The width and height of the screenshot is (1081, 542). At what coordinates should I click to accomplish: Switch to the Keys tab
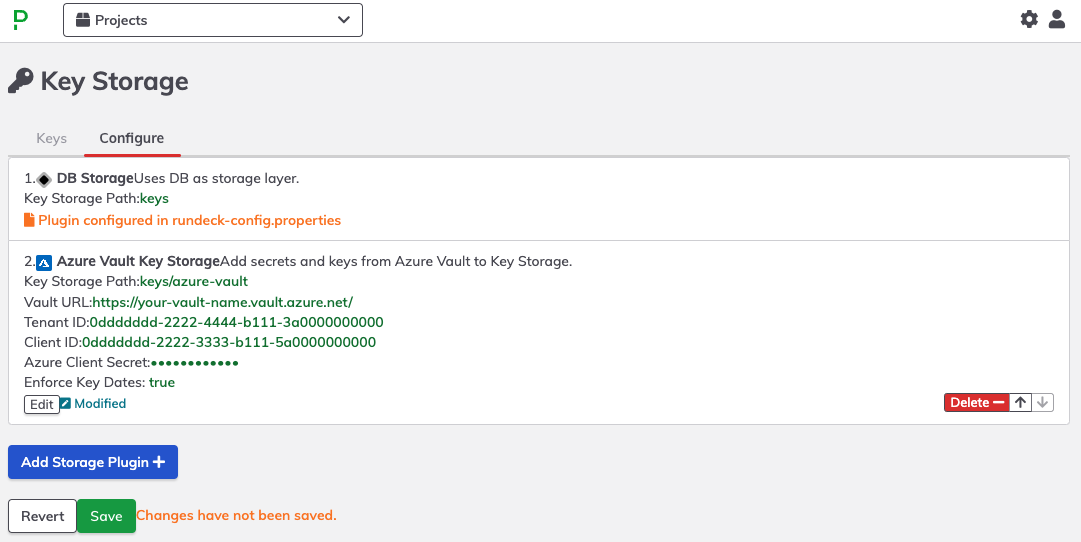click(x=52, y=138)
